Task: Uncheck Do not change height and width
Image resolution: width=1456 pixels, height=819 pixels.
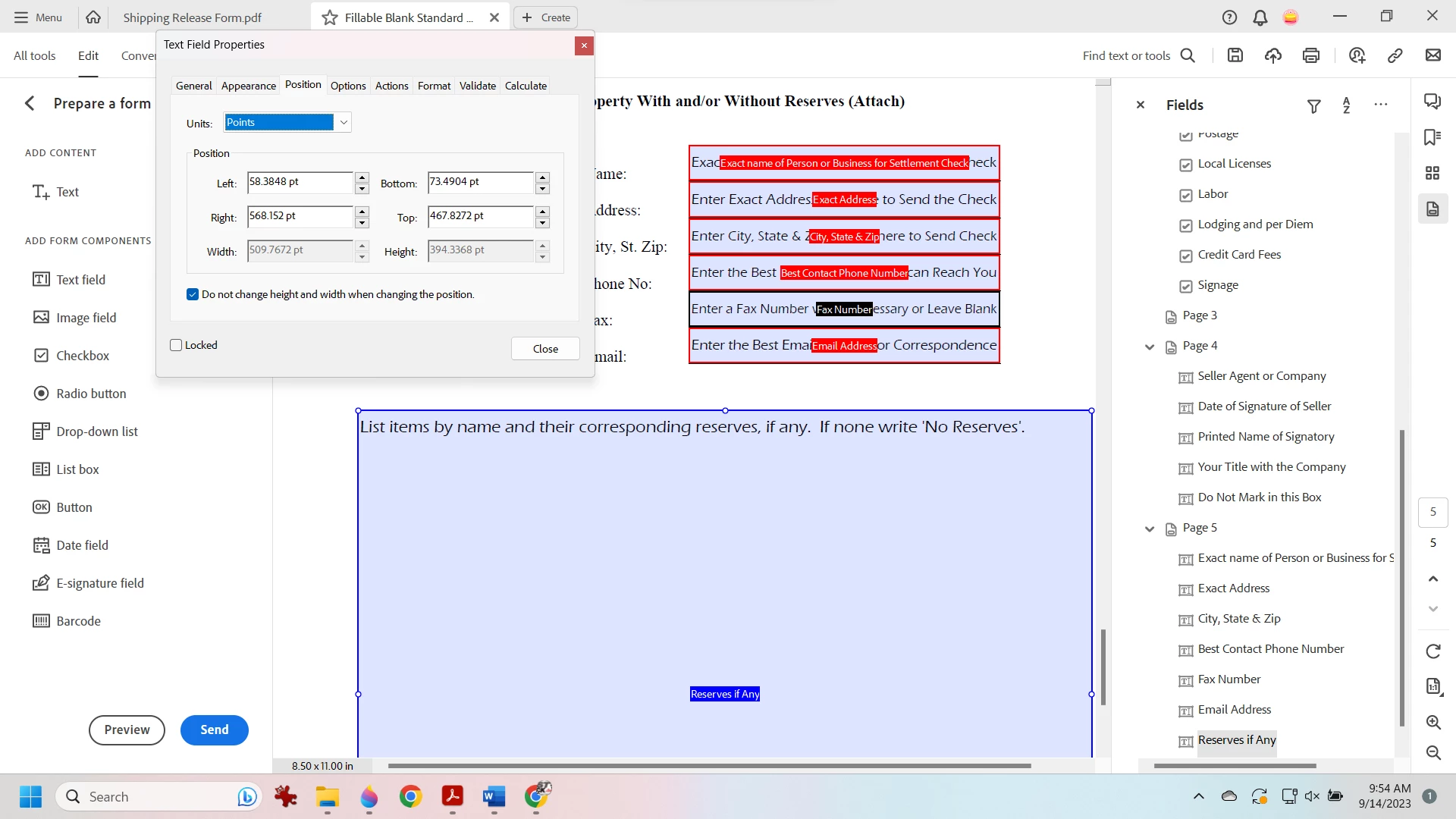Action: [x=193, y=294]
